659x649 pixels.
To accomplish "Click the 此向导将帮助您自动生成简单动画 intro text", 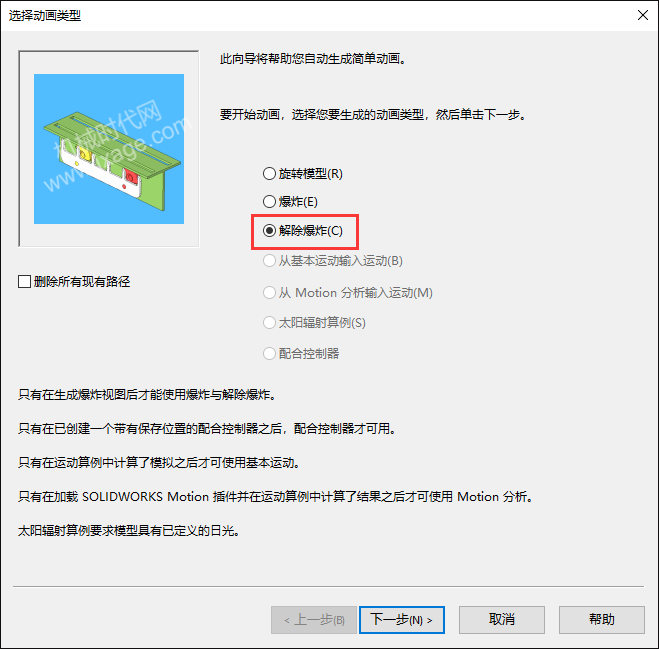I will [313, 59].
